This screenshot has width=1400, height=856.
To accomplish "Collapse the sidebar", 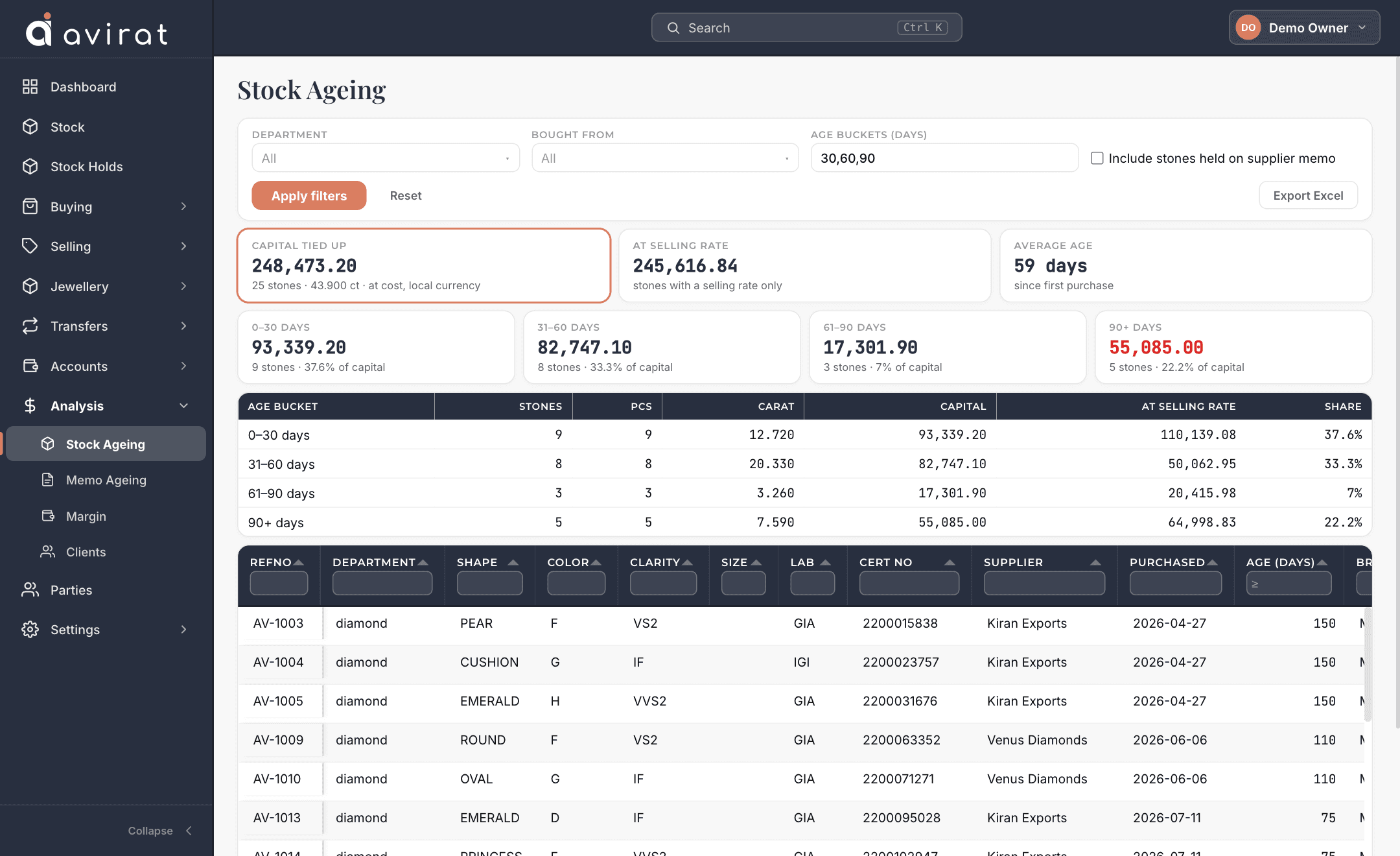I will point(159,831).
